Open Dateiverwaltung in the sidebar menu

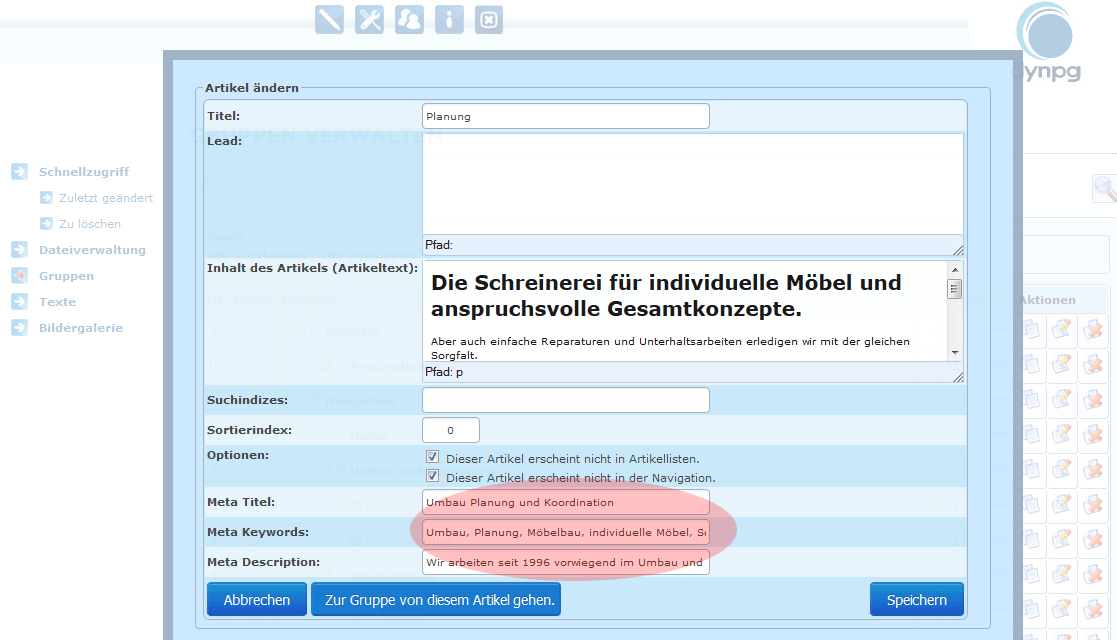(x=92, y=250)
